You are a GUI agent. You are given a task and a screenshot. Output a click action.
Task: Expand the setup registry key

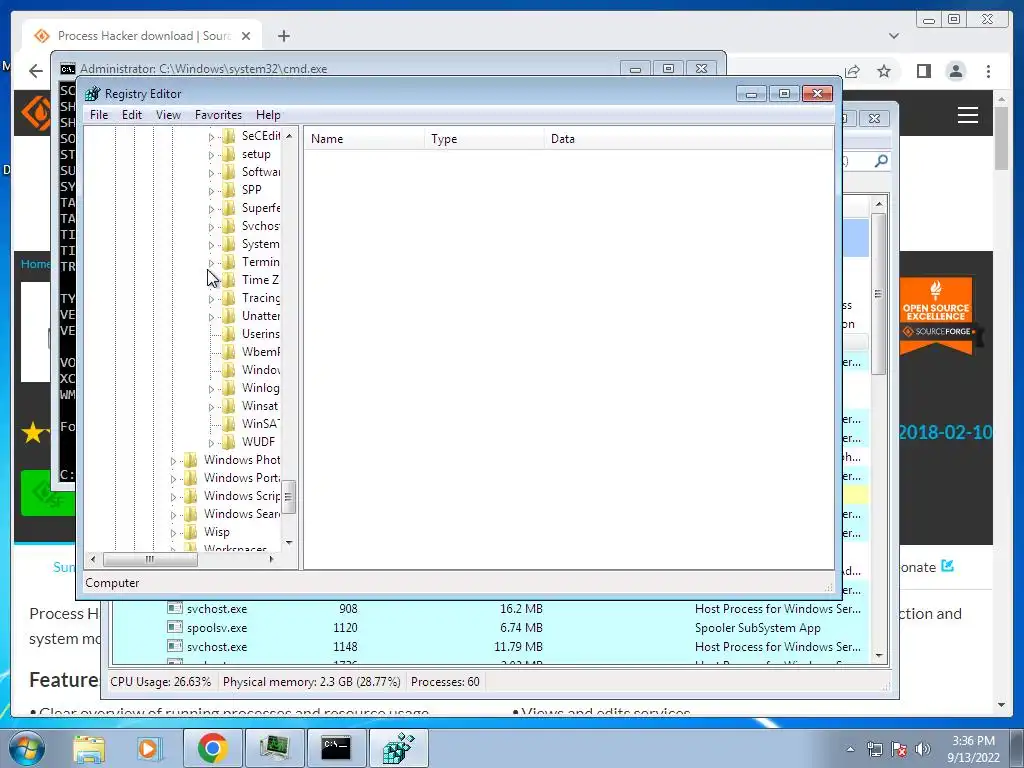[211, 155]
